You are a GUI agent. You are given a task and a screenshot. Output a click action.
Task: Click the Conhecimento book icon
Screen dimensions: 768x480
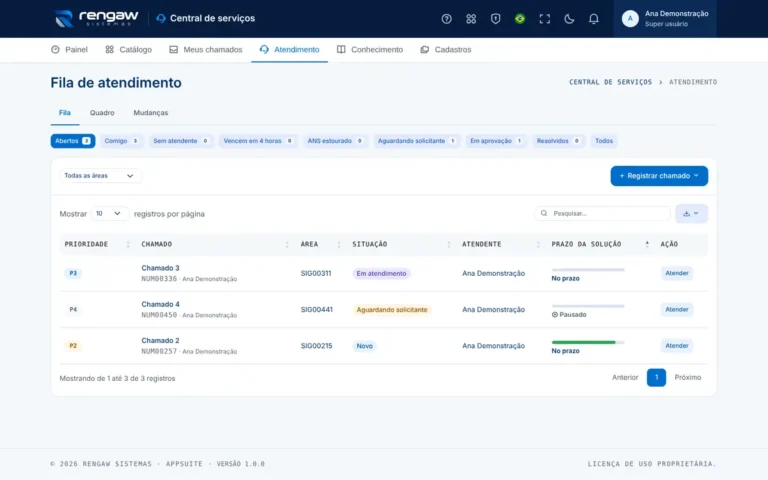click(x=341, y=49)
